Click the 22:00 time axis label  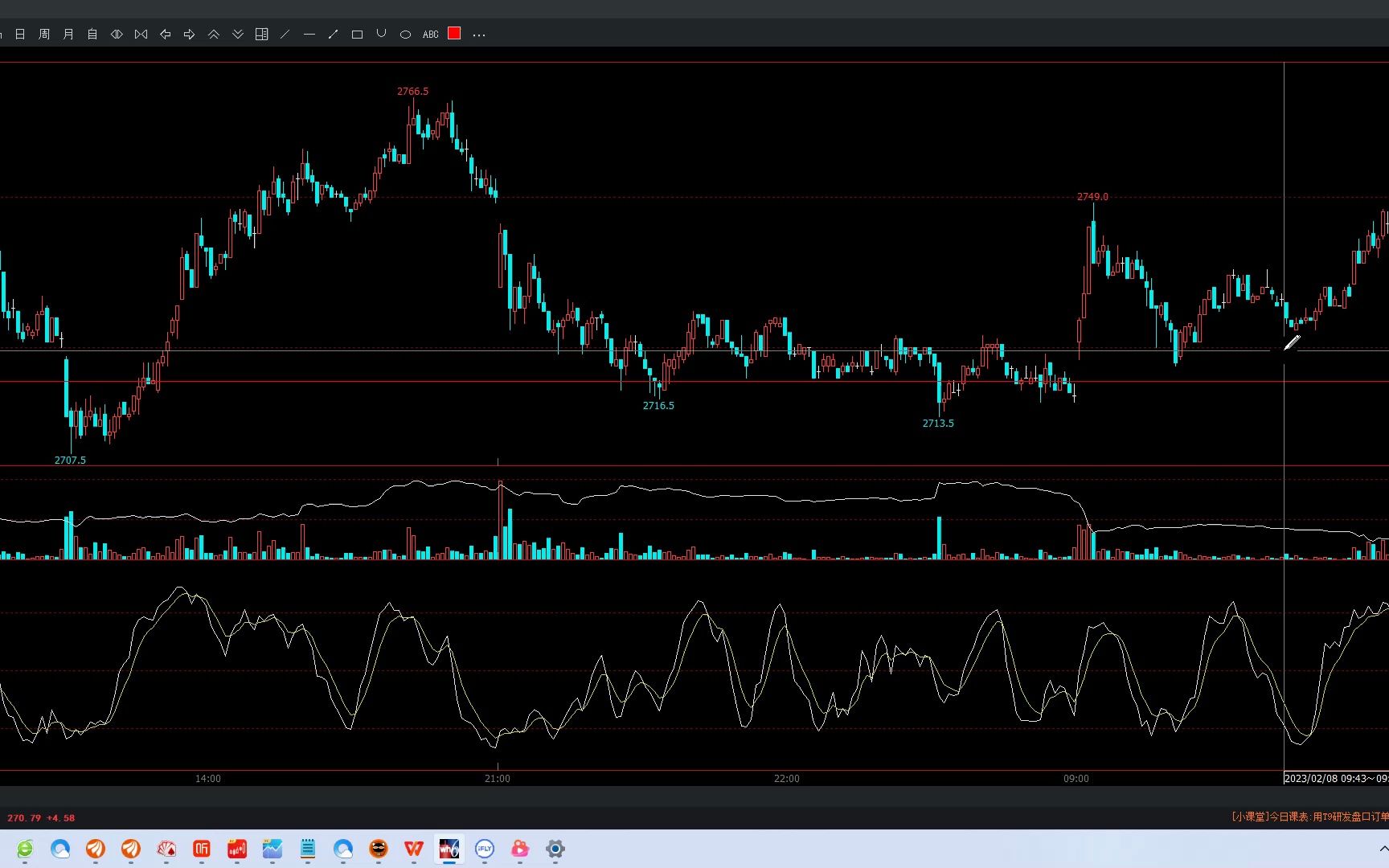coord(787,779)
